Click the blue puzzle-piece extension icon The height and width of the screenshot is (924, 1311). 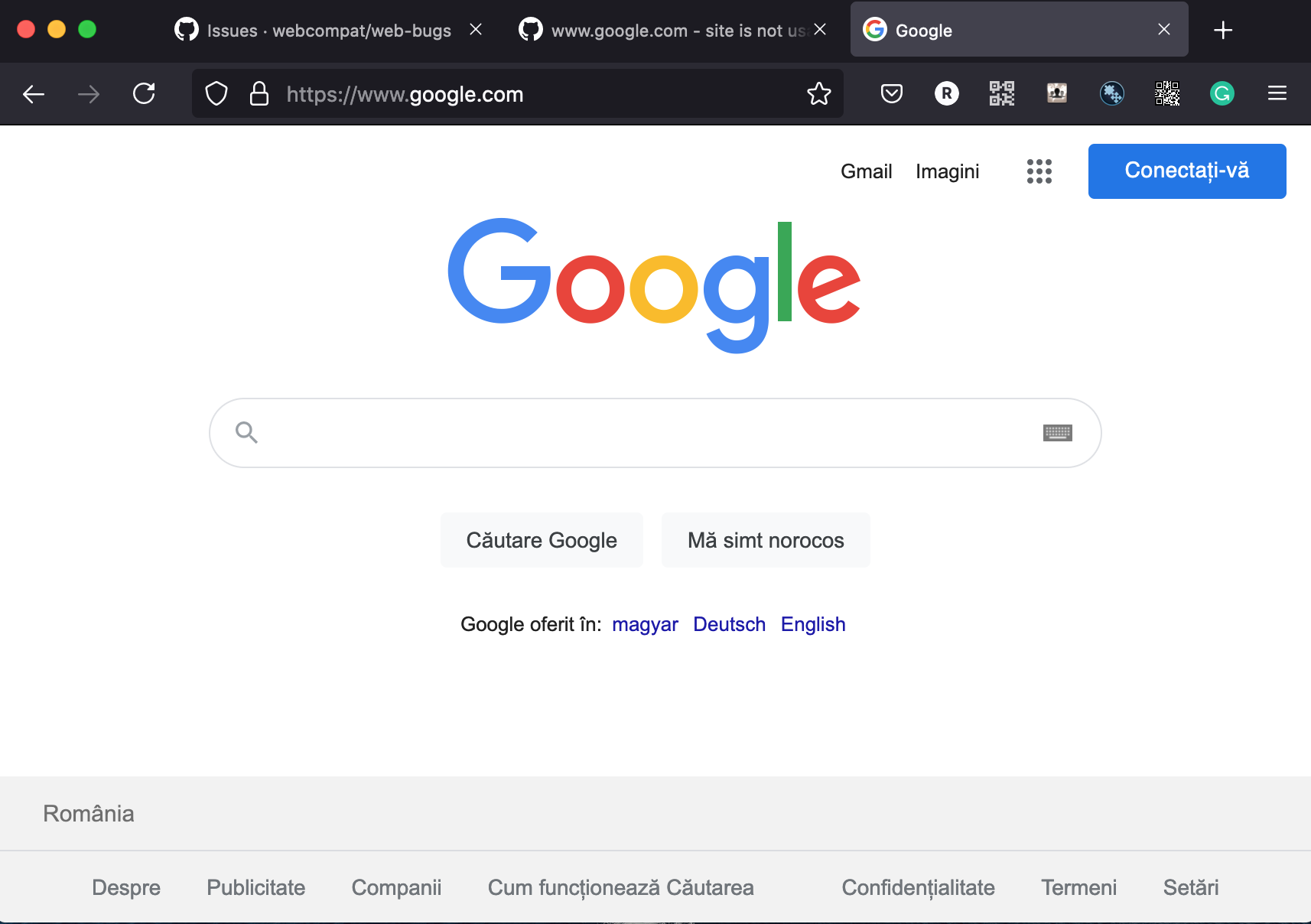[1112, 93]
